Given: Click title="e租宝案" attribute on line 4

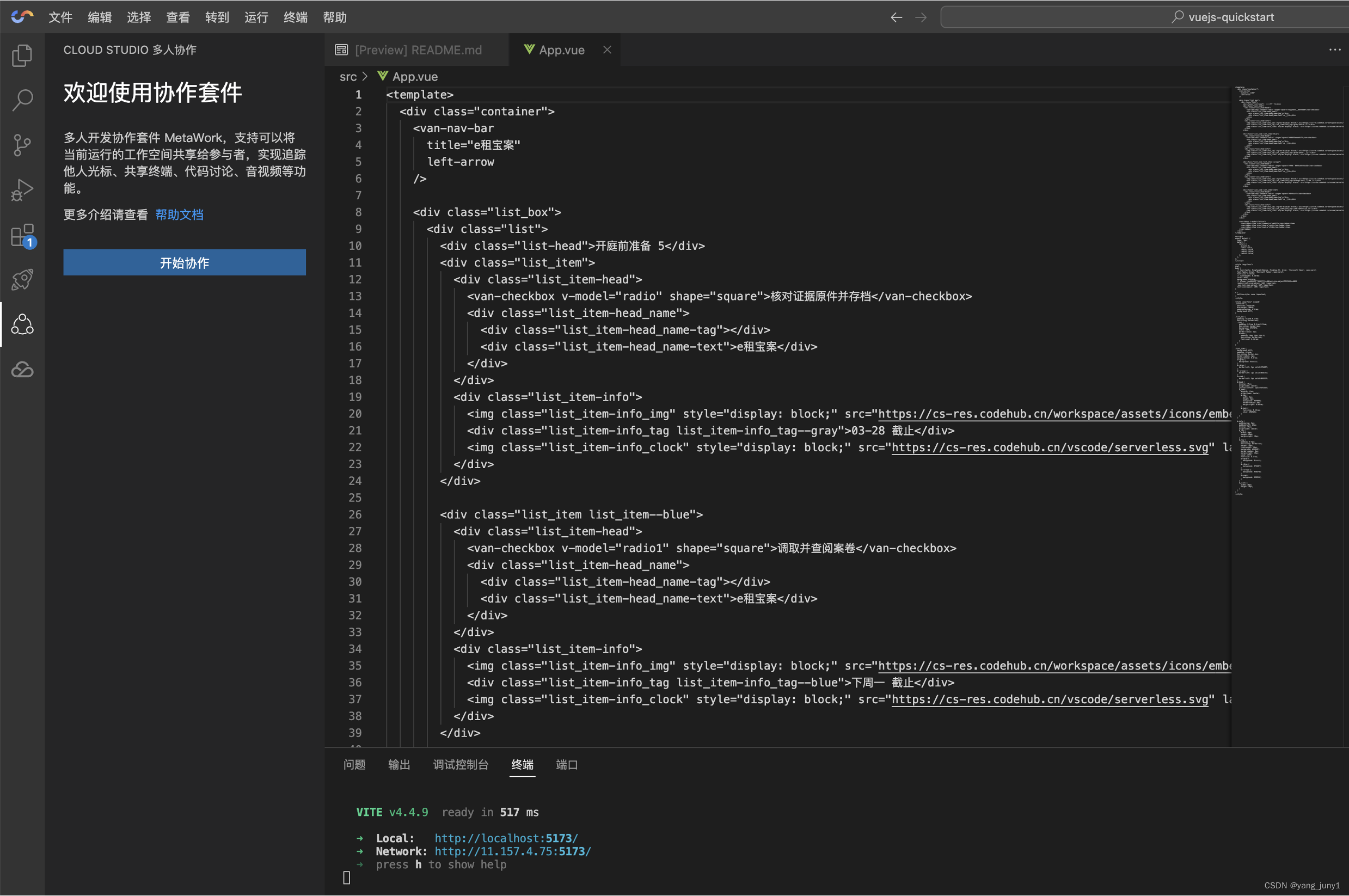Looking at the screenshot, I should click(x=474, y=145).
